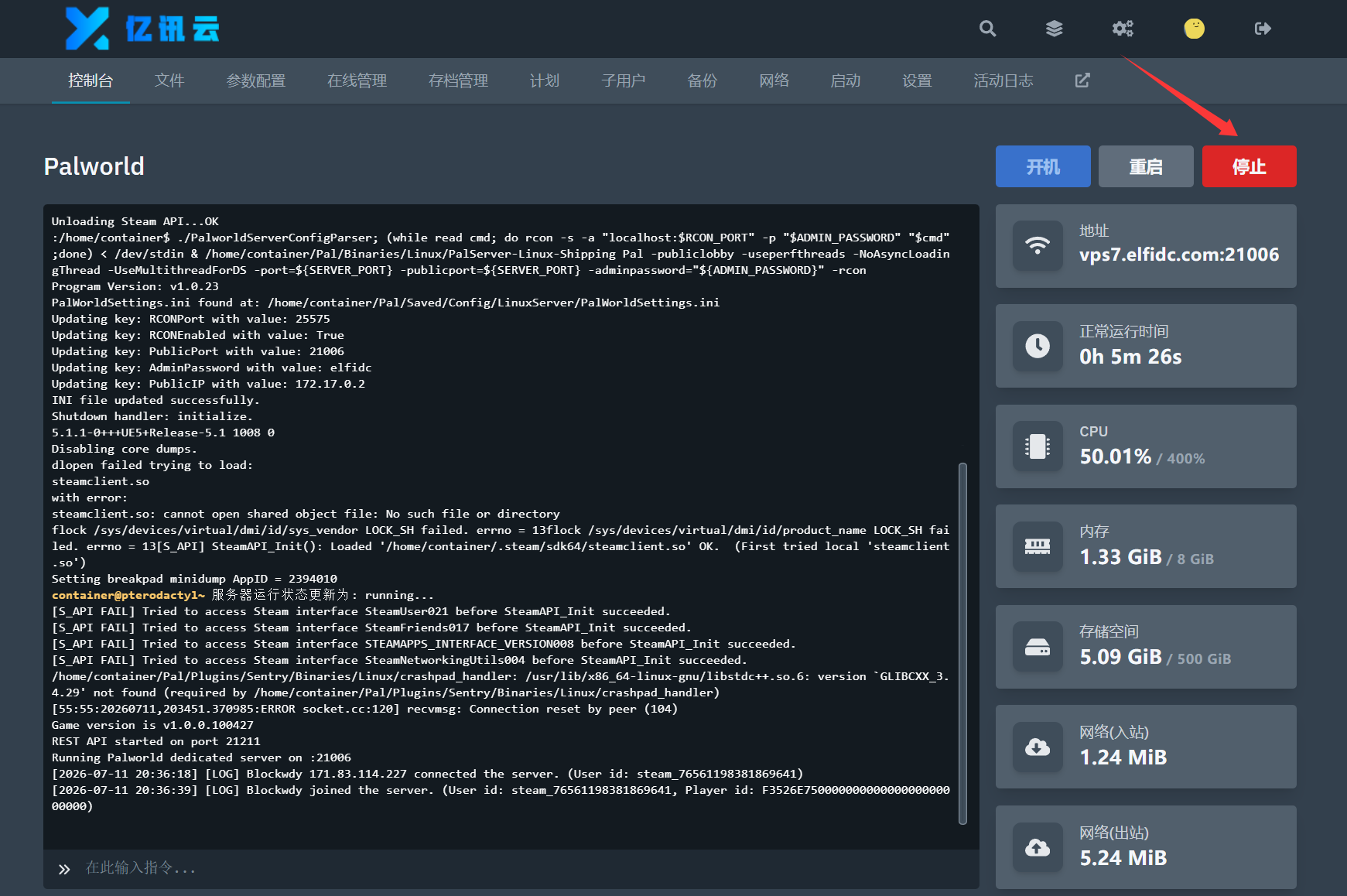The image size is (1347, 896).
Task: Open the 启动 tab
Action: 846,80
